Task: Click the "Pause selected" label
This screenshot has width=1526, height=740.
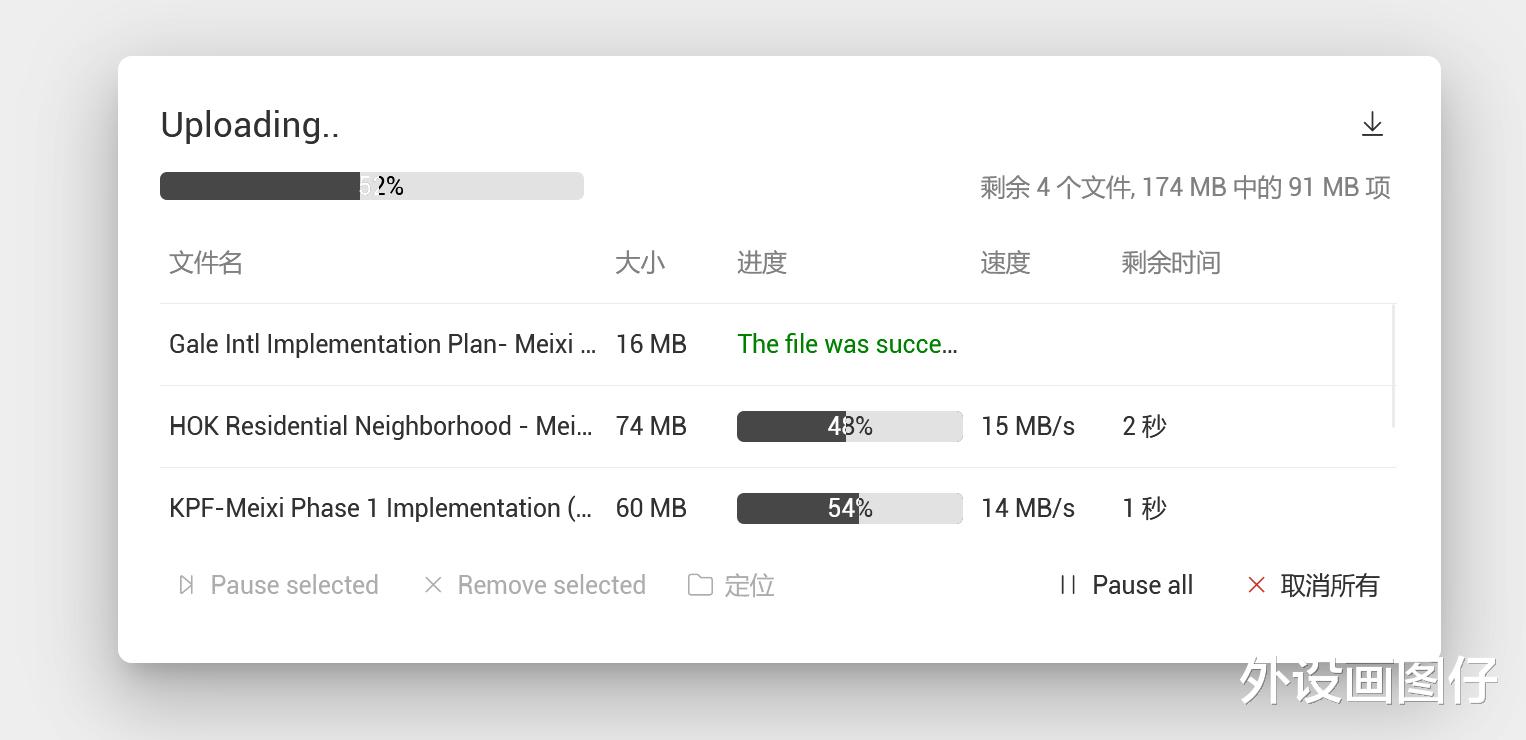Action: point(294,585)
